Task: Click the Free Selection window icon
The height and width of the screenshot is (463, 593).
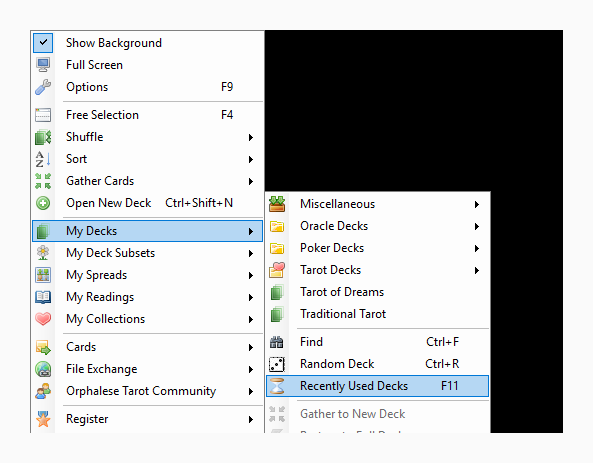Action: pyautogui.click(x=43, y=115)
